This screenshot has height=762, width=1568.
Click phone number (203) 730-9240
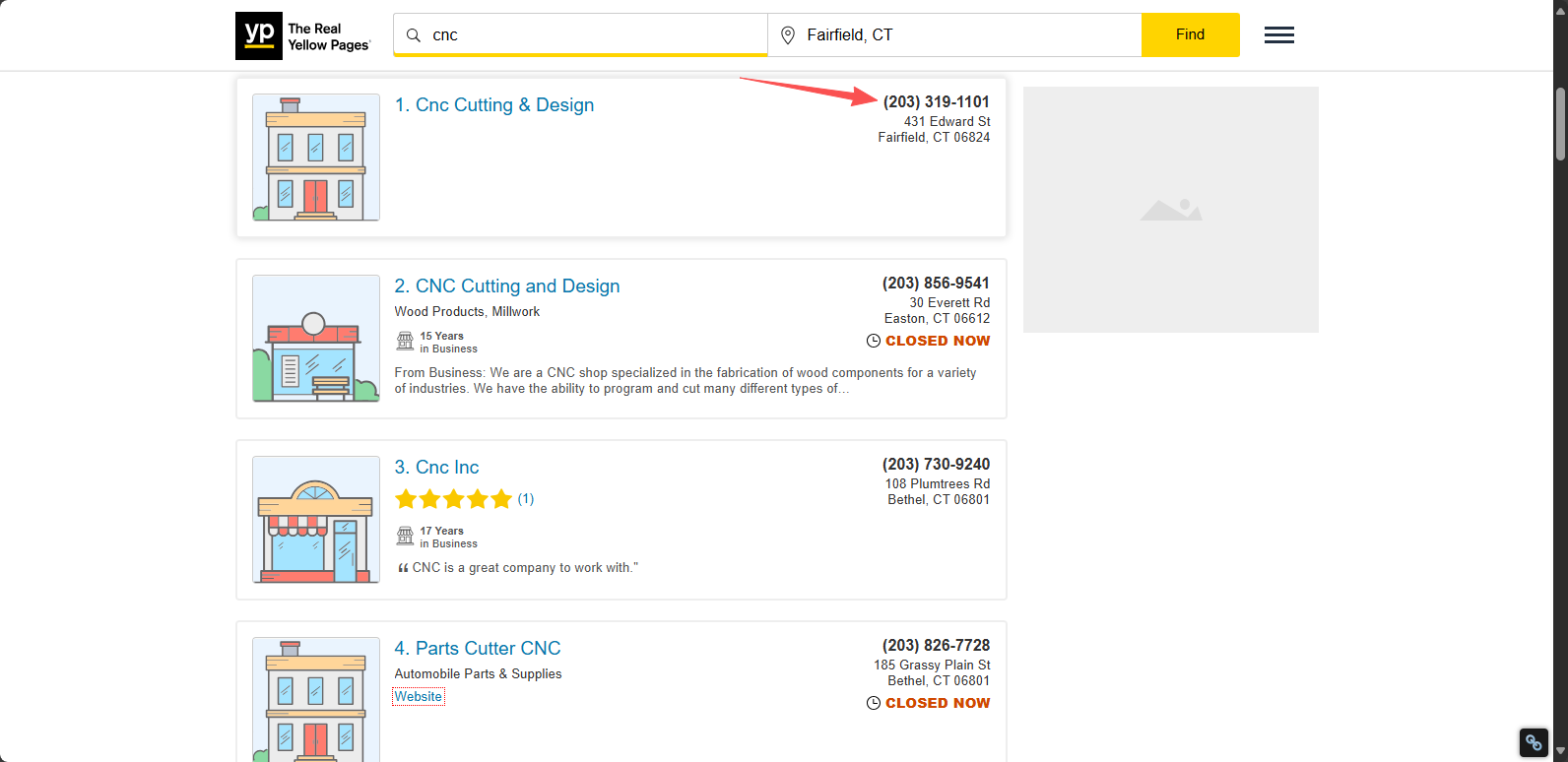tap(937, 464)
